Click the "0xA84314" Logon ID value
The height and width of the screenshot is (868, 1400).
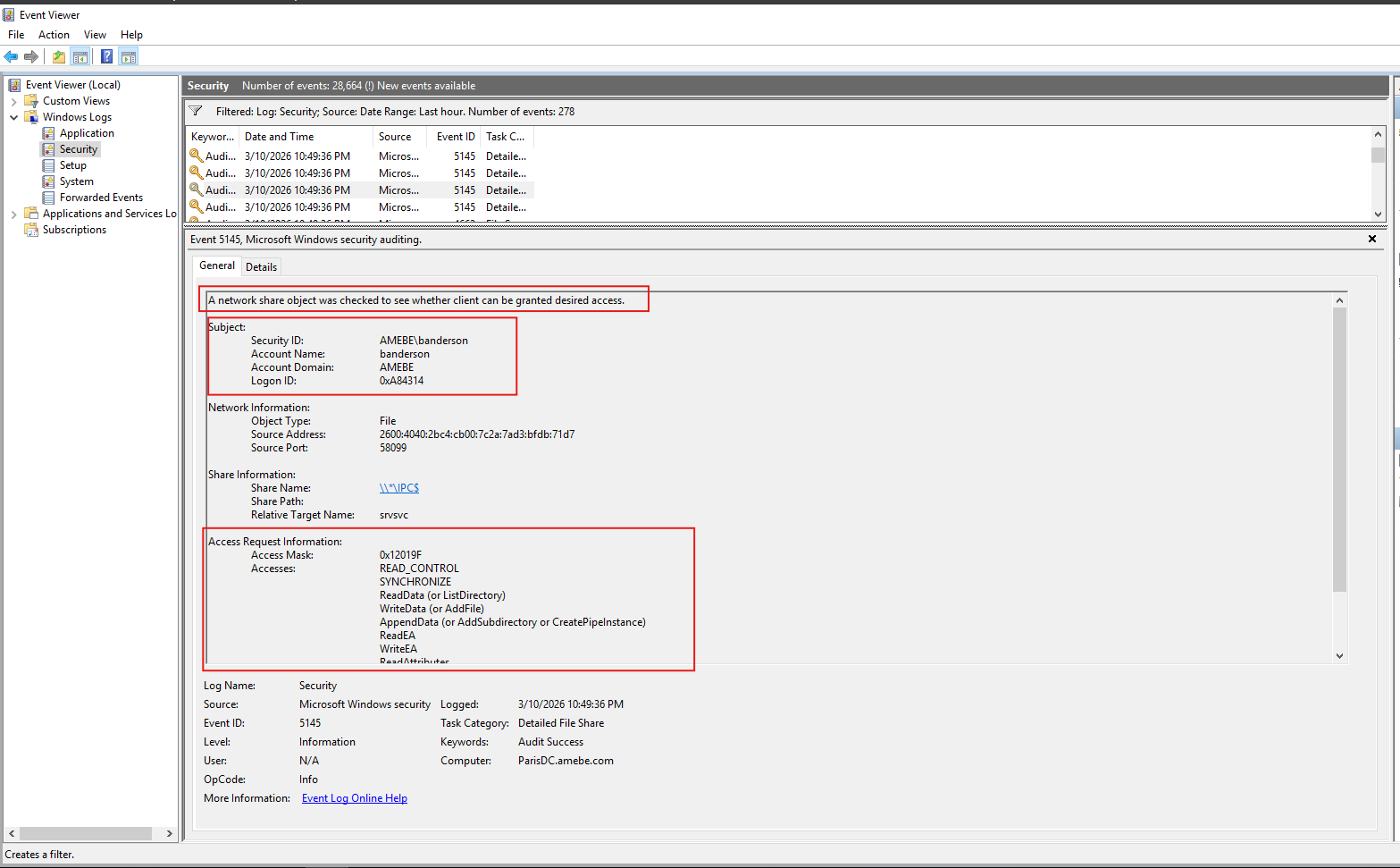(x=402, y=381)
